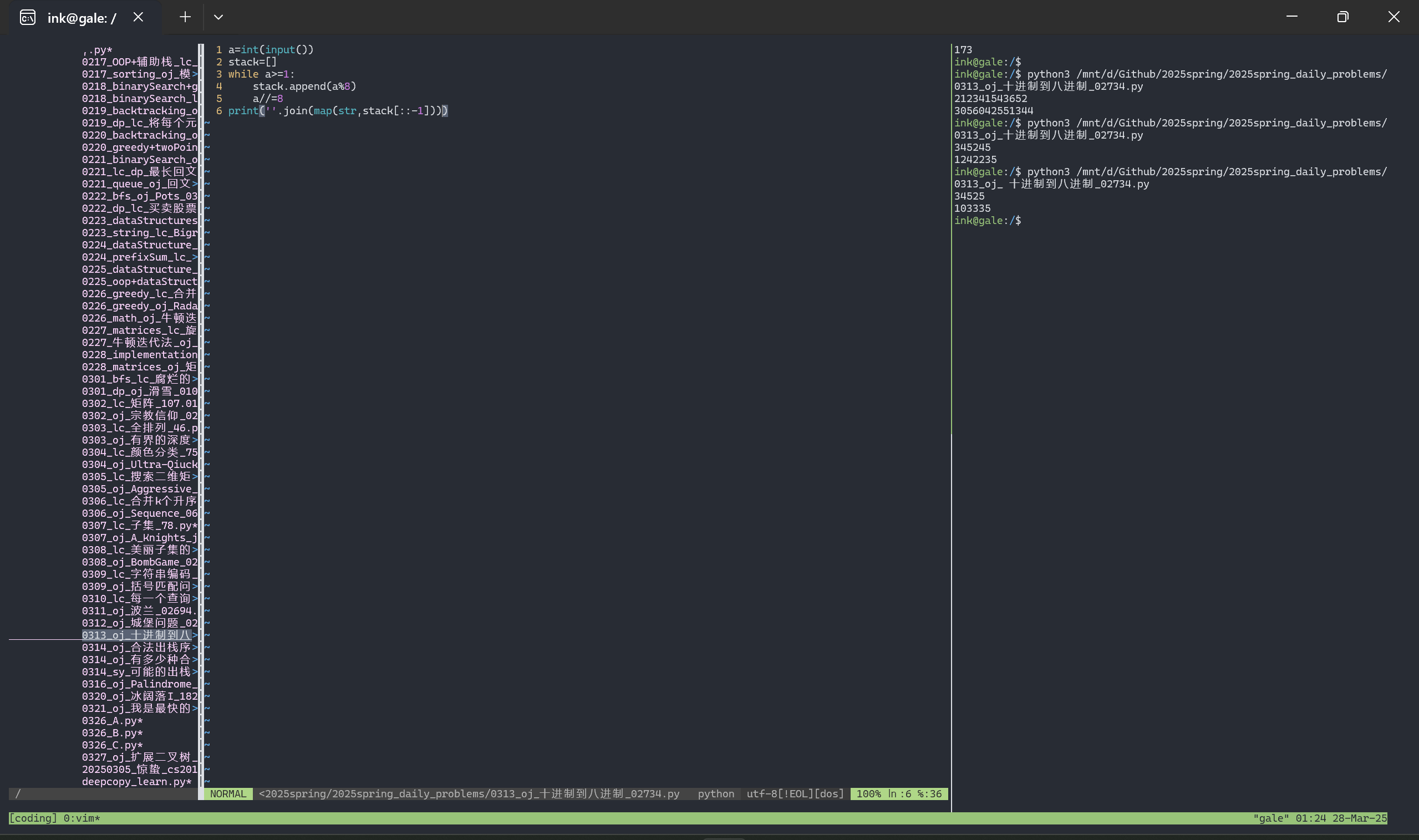The width and height of the screenshot is (1419, 840).
Task: Open the terminal profile dropdown chevron
Action: (x=218, y=17)
